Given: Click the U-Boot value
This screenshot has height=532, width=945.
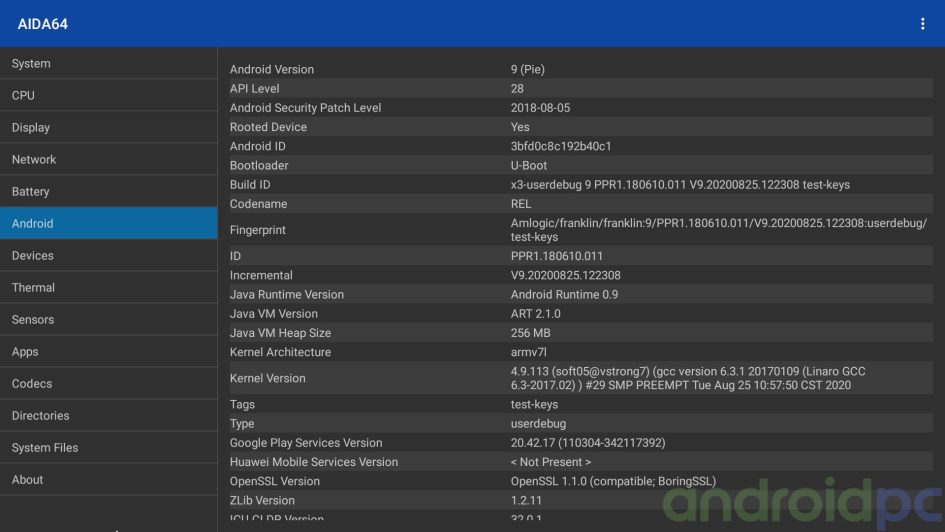Looking at the screenshot, I should [x=529, y=166].
